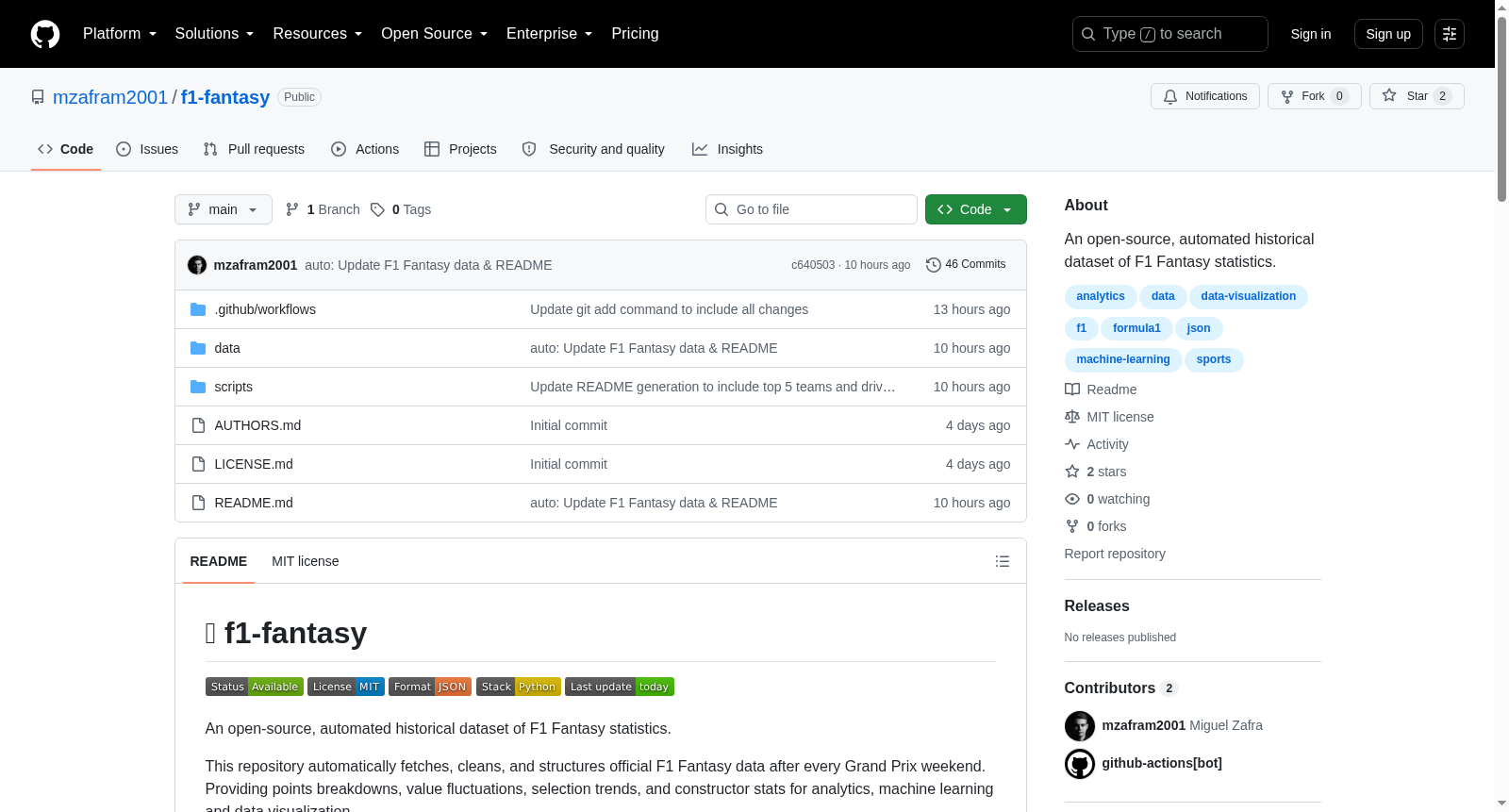Click the scripts folder icon

pos(198,387)
